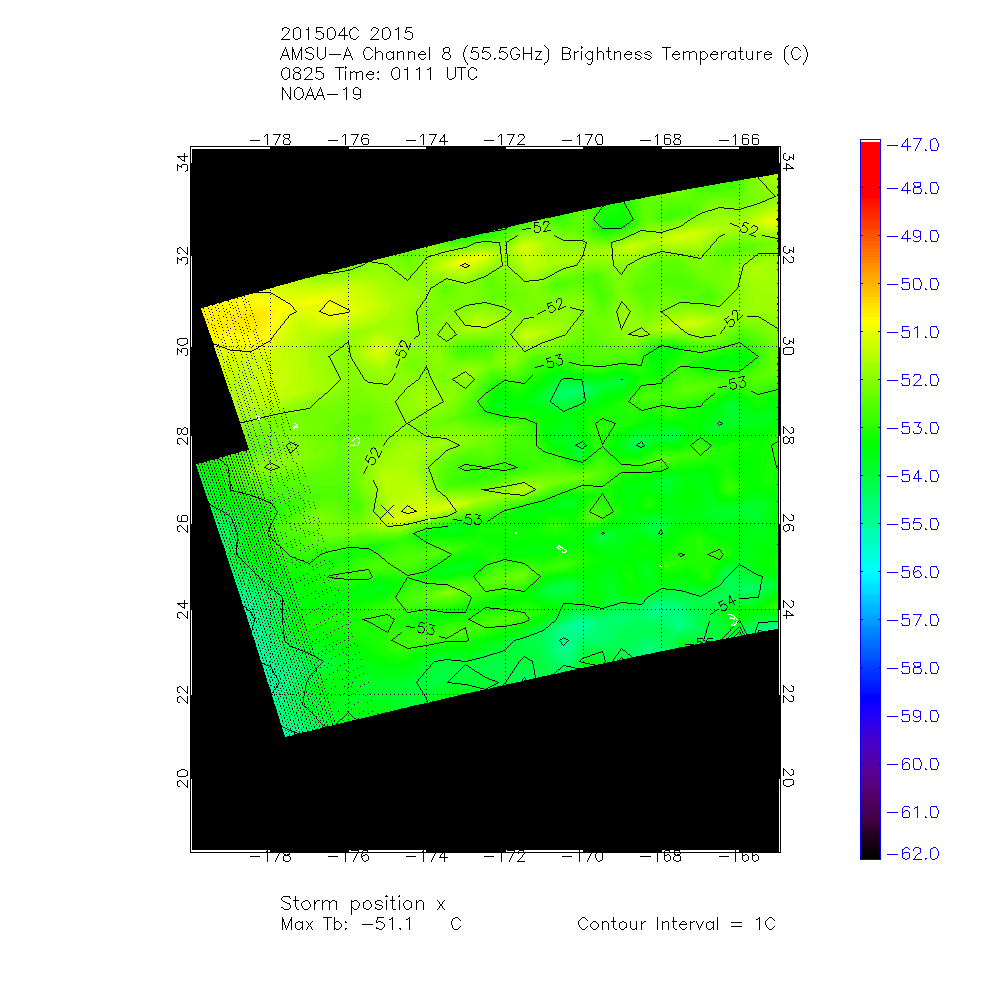Select the "-166" longitude label below the map
The width and height of the screenshot is (1000, 1000).
pos(739,857)
